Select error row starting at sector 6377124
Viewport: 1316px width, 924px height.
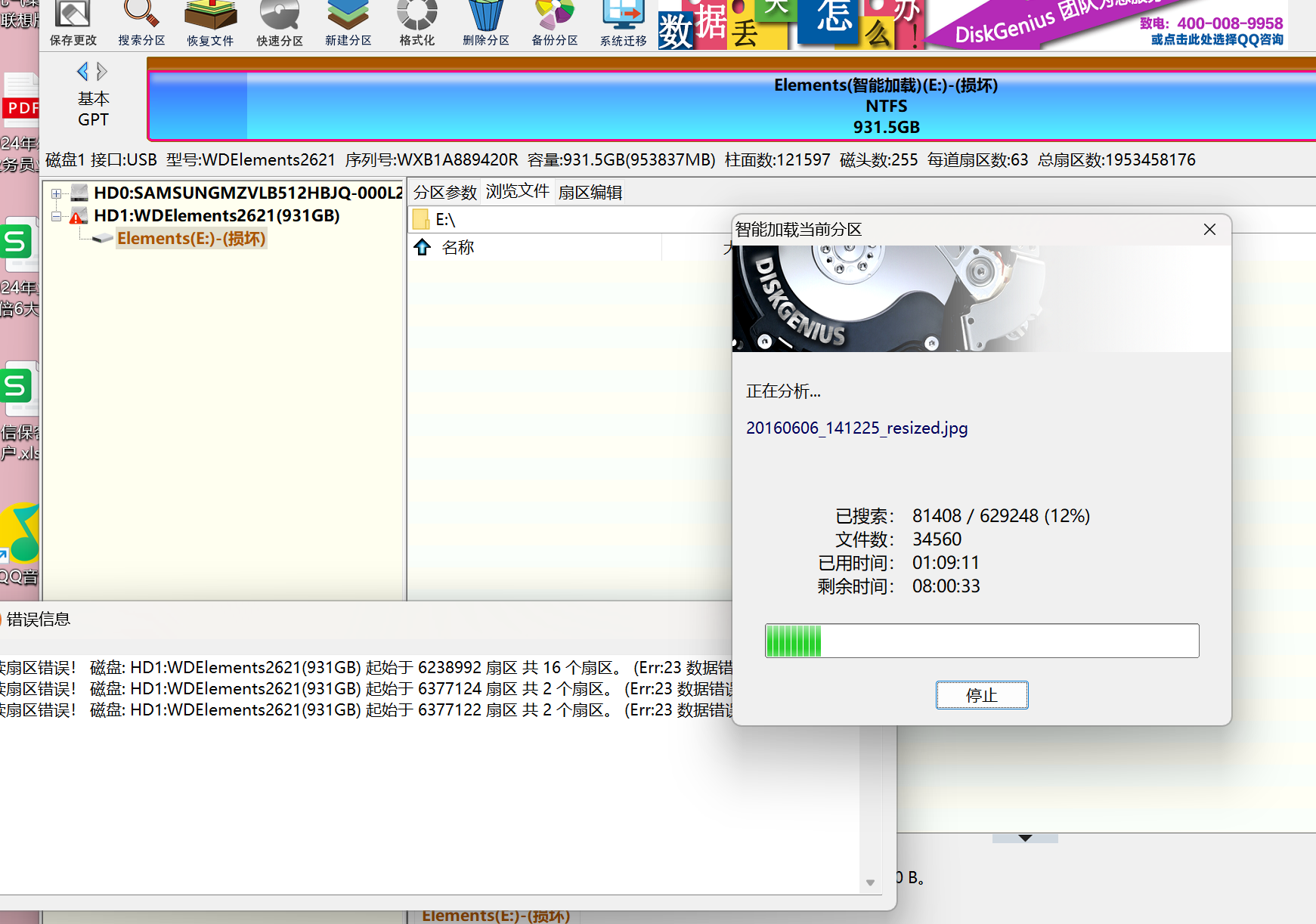[x=366, y=689]
